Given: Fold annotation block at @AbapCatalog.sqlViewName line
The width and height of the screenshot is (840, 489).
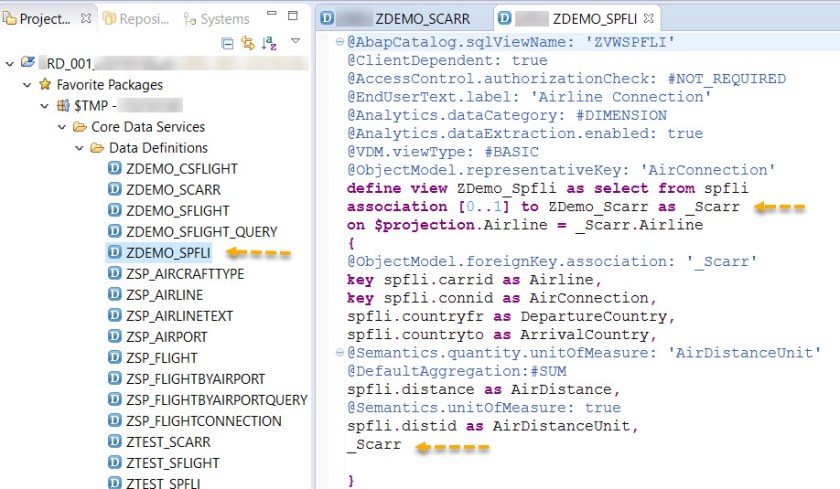Looking at the screenshot, I should (339, 42).
